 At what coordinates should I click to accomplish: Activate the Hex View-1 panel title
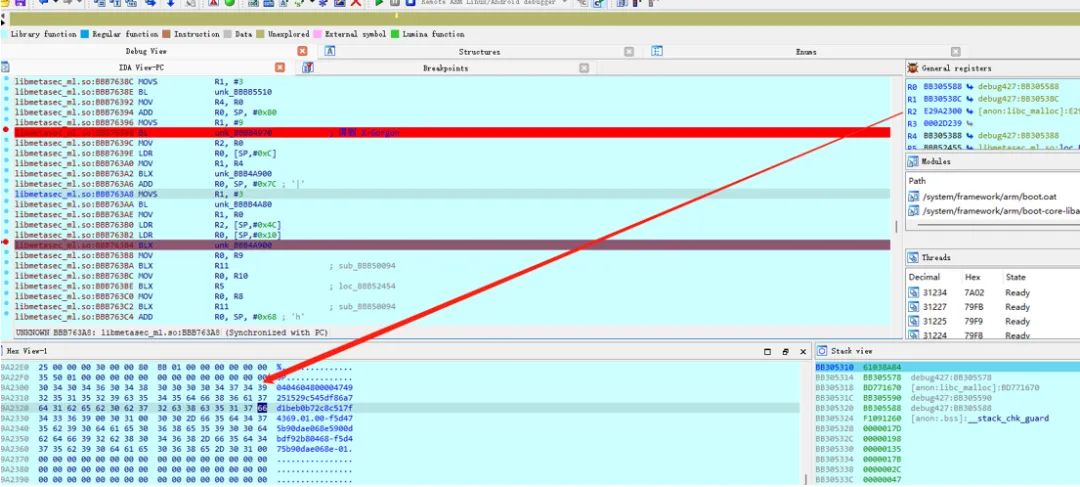(x=27, y=351)
